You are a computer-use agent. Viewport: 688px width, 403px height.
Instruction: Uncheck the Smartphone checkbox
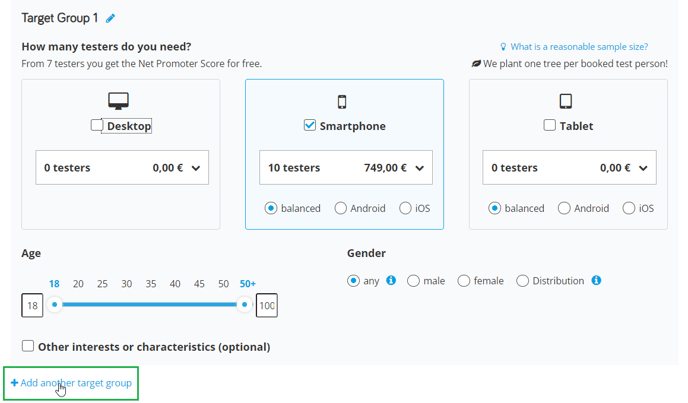click(x=309, y=125)
